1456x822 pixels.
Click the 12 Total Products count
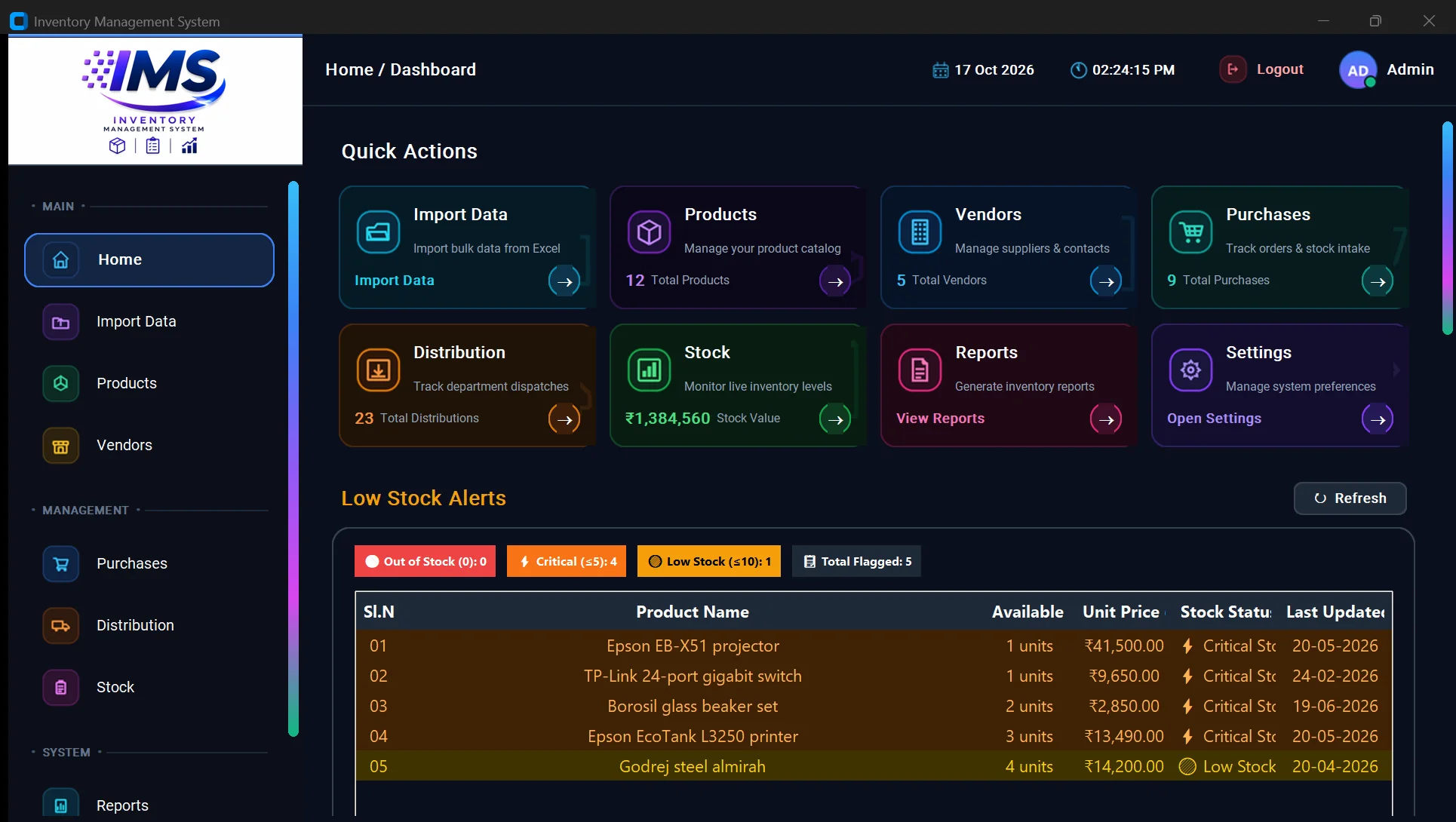(x=677, y=281)
